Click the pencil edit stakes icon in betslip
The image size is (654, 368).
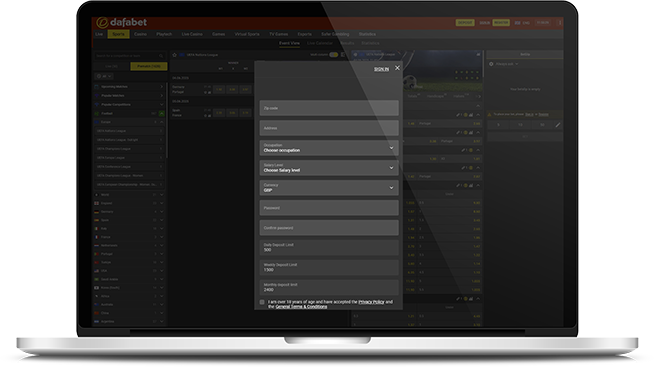(x=558, y=125)
